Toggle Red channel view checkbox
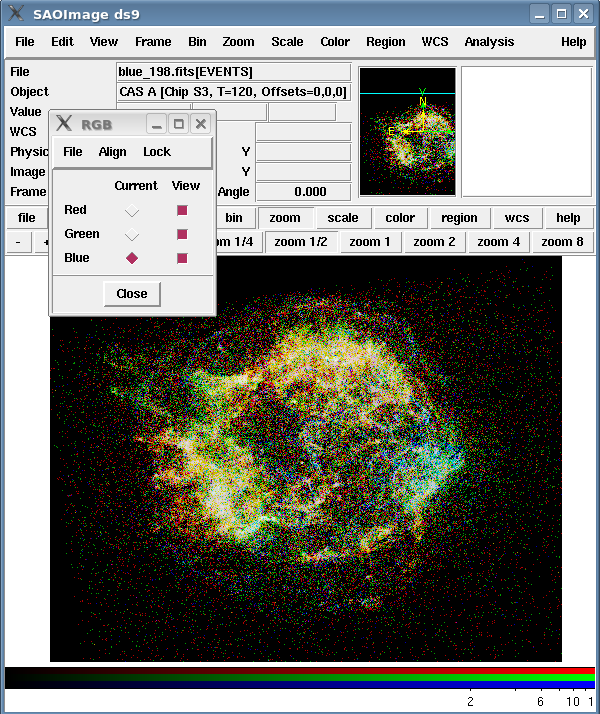Screen dimensions: 600x714 182,210
